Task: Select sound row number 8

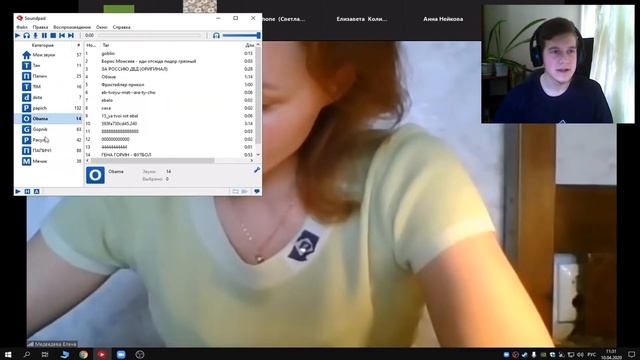Action: pyautogui.click(x=169, y=108)
